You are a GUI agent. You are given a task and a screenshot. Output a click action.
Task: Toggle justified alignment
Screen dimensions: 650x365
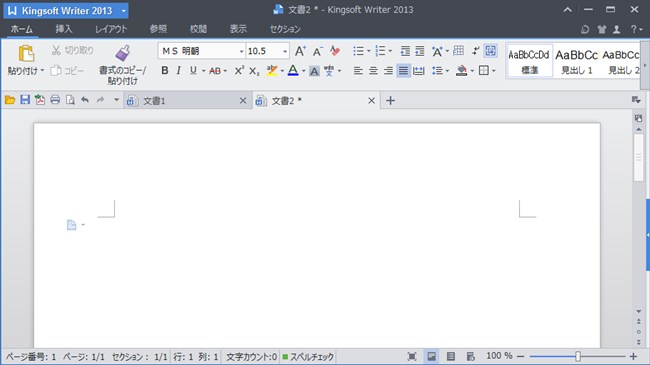(403, 71)
